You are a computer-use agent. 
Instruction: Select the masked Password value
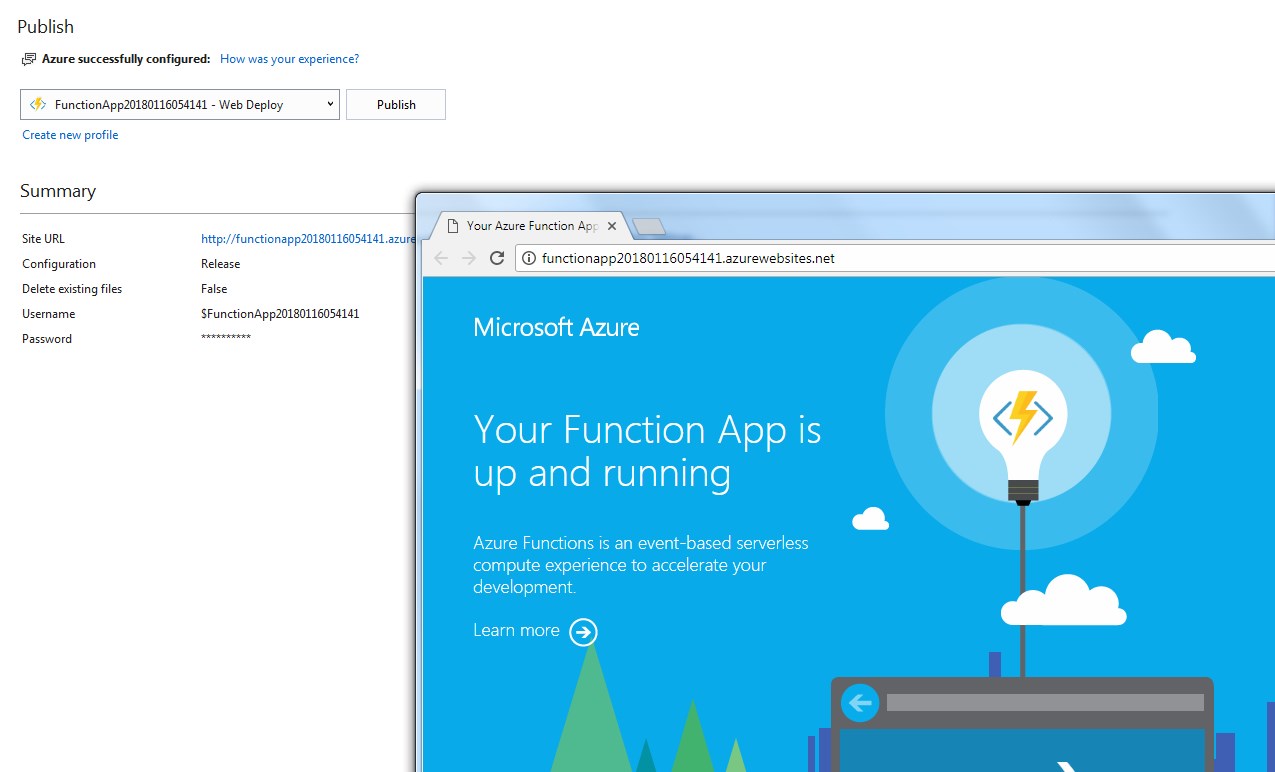pyautogui.click(x=226, y=339)
